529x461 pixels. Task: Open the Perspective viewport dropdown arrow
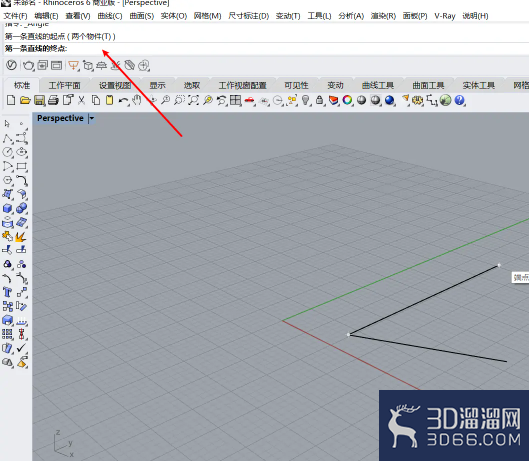coord(91,118)
